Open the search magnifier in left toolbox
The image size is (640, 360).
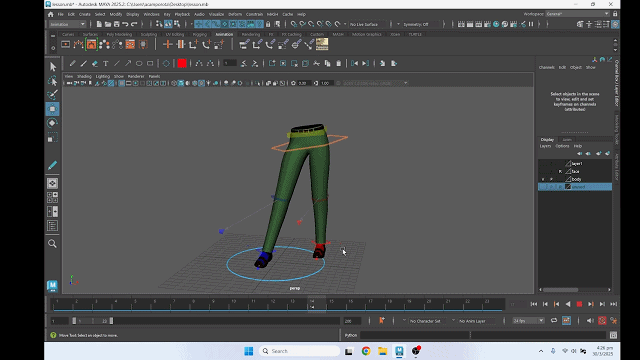coord(52,244)
